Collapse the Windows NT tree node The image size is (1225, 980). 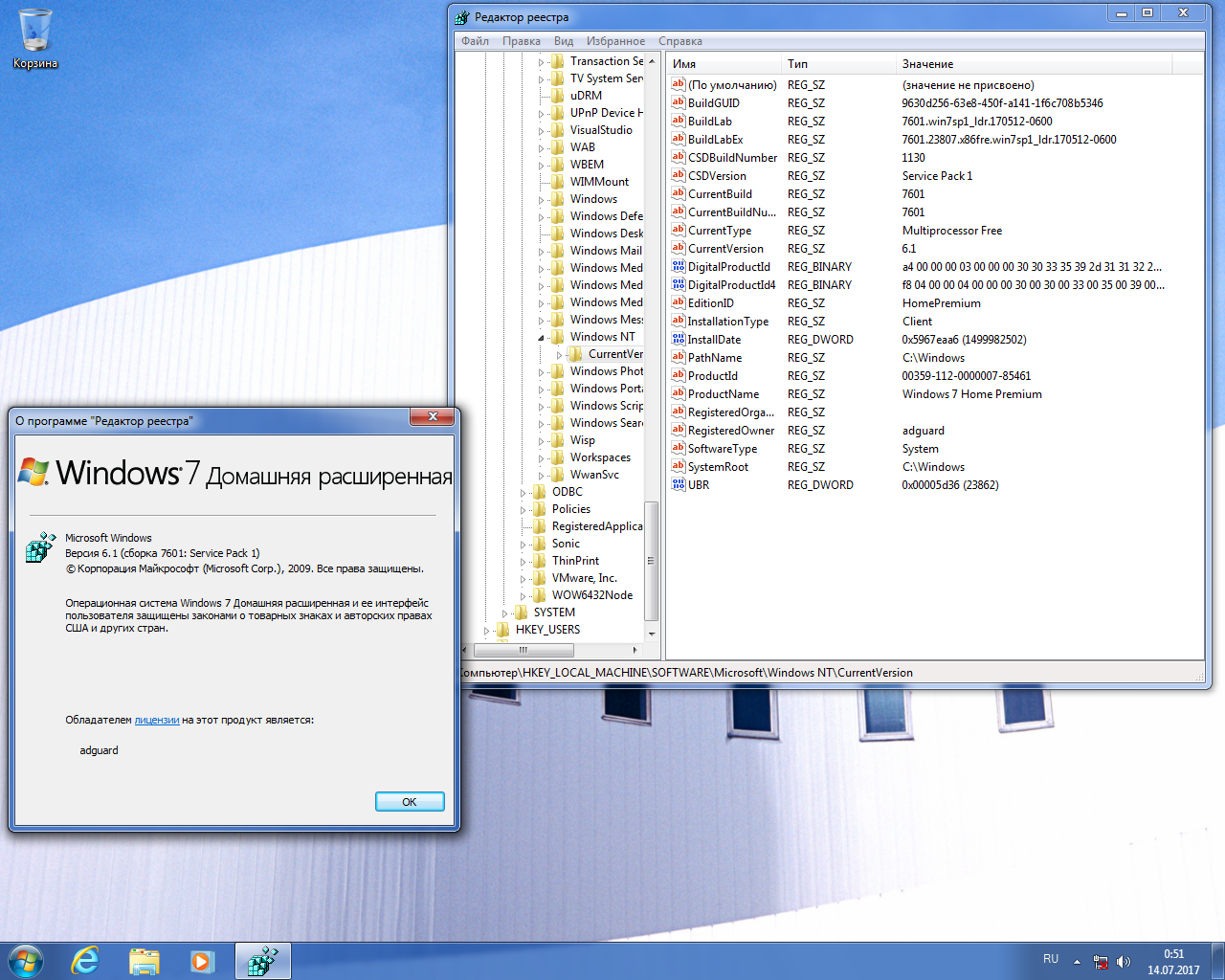[541, 338]
